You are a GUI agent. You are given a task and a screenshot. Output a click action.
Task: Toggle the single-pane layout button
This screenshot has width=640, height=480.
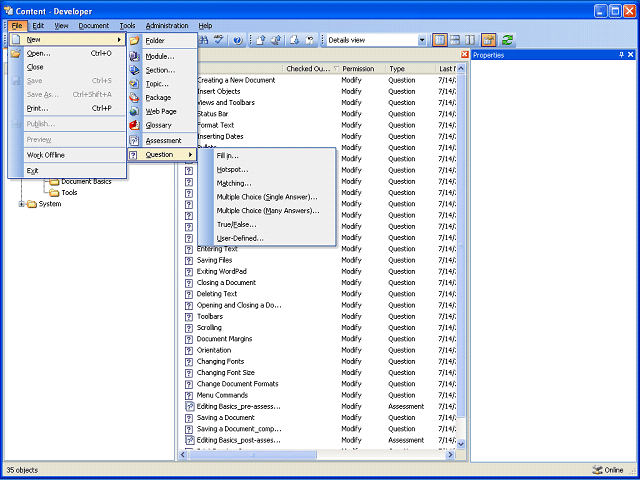click(440, 40)
